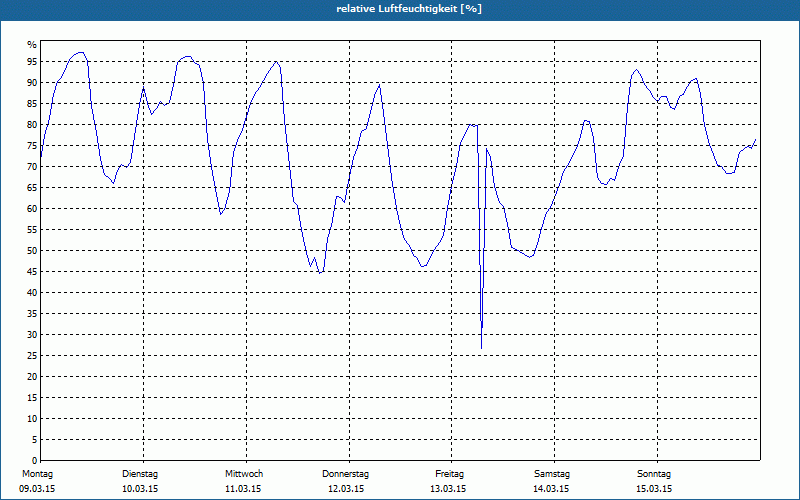Click the Monday humidity peak near 97%
This screenshot has width=800, height=500.
coord(80,53)
